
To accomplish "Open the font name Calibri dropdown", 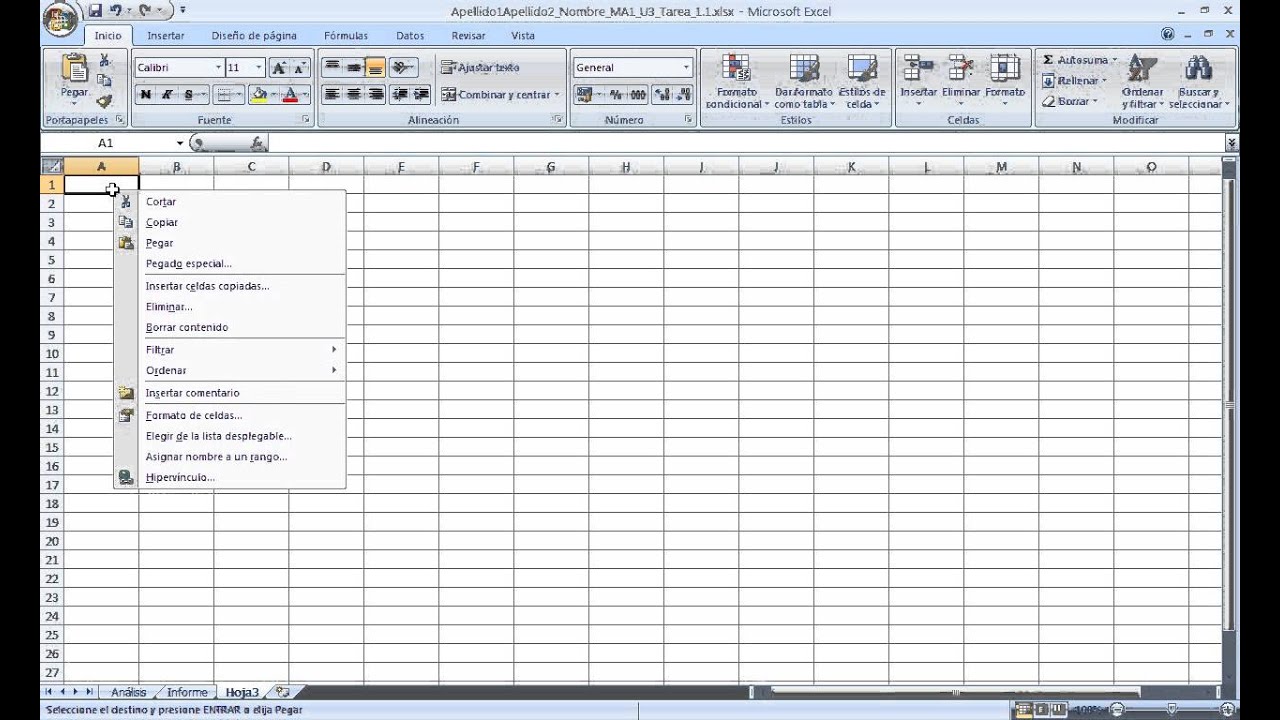I will [x=218, y=67].
